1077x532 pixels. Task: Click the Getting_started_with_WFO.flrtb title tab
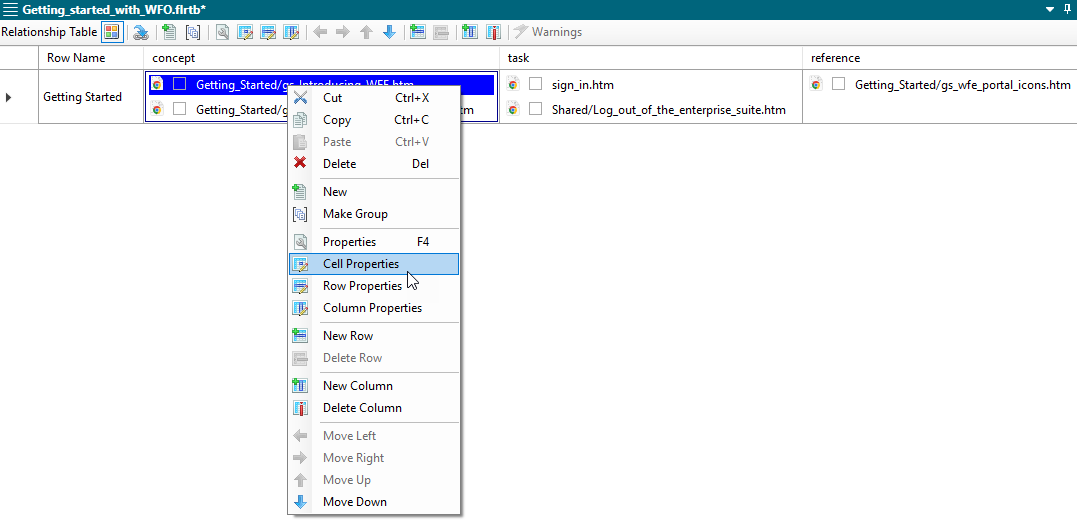click(x=114, y=10)
